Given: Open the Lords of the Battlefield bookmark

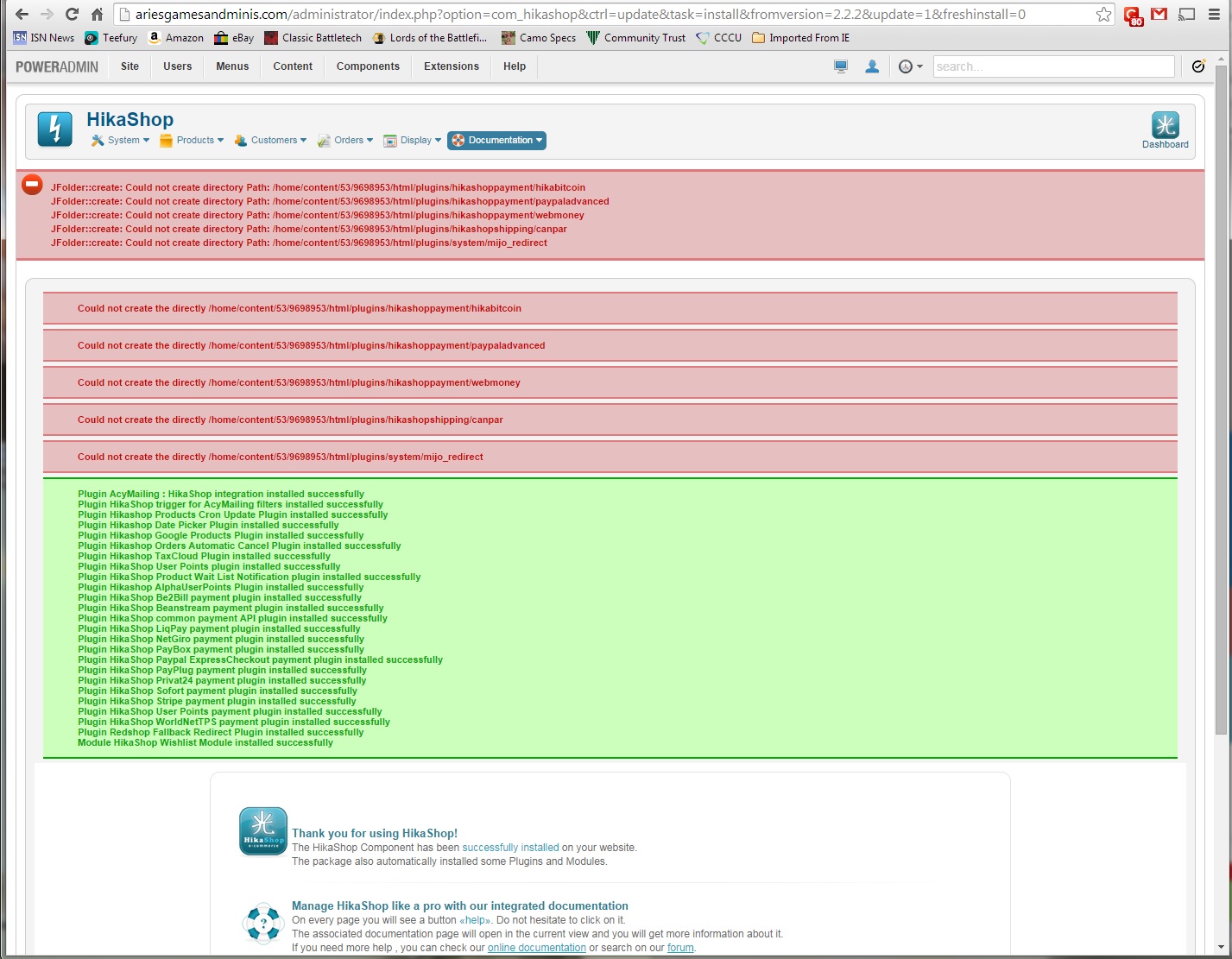Looking at the screenshot, I should click(x=430, y=38).
